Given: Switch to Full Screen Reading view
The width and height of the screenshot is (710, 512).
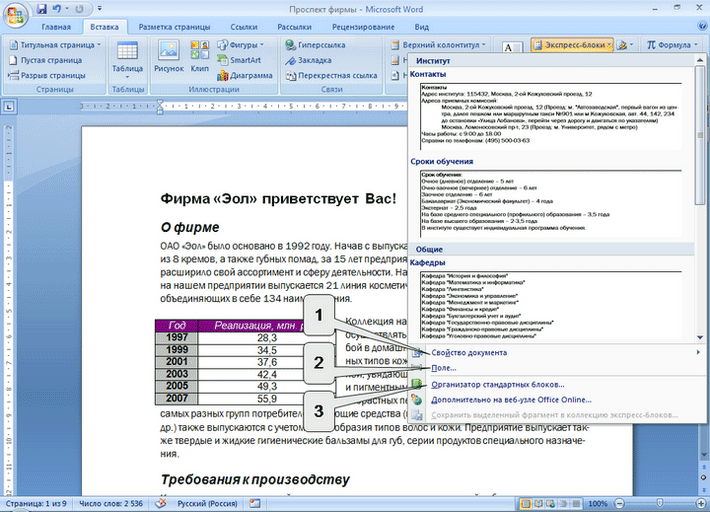Looking at the screenshot, I should (x=538, y=503).
